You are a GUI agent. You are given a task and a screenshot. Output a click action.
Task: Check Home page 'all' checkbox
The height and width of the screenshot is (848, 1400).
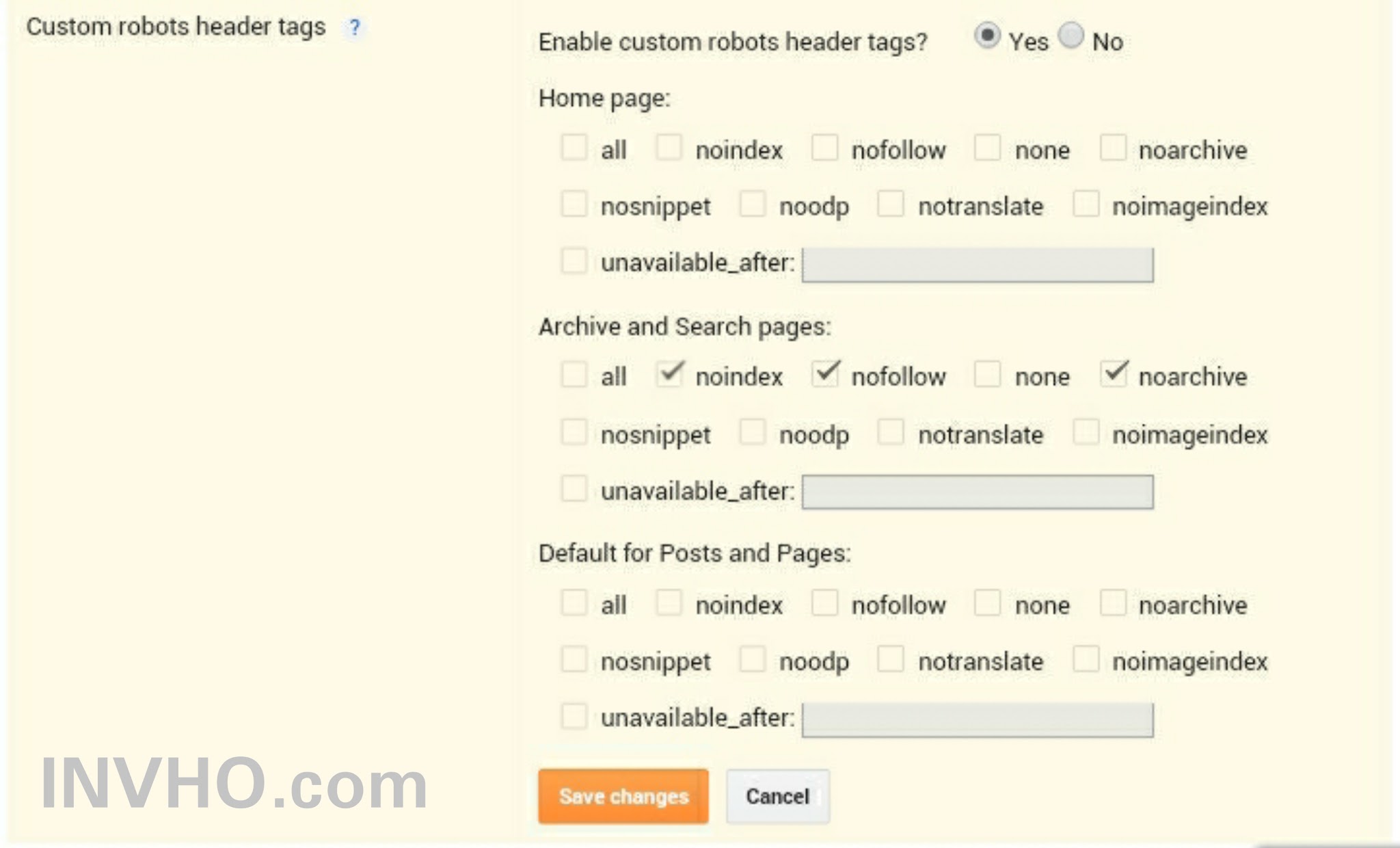(574, 147)
